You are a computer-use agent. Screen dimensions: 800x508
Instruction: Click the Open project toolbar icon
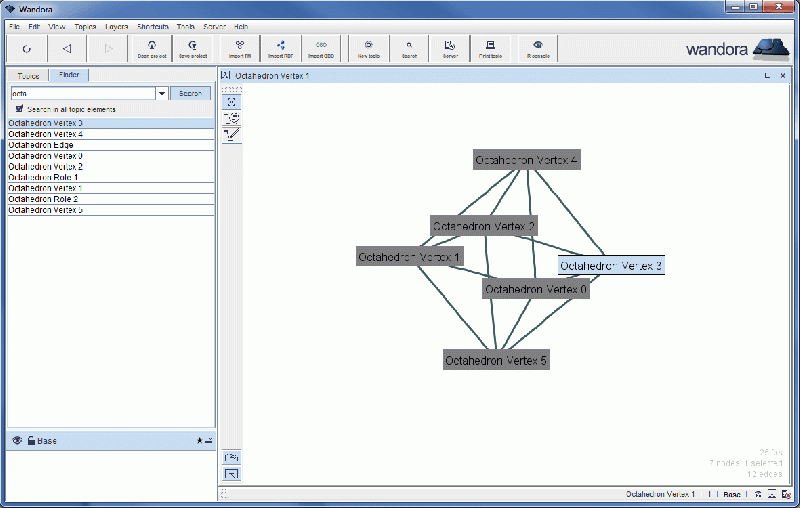pyautogui.click(x=152, y=48)
